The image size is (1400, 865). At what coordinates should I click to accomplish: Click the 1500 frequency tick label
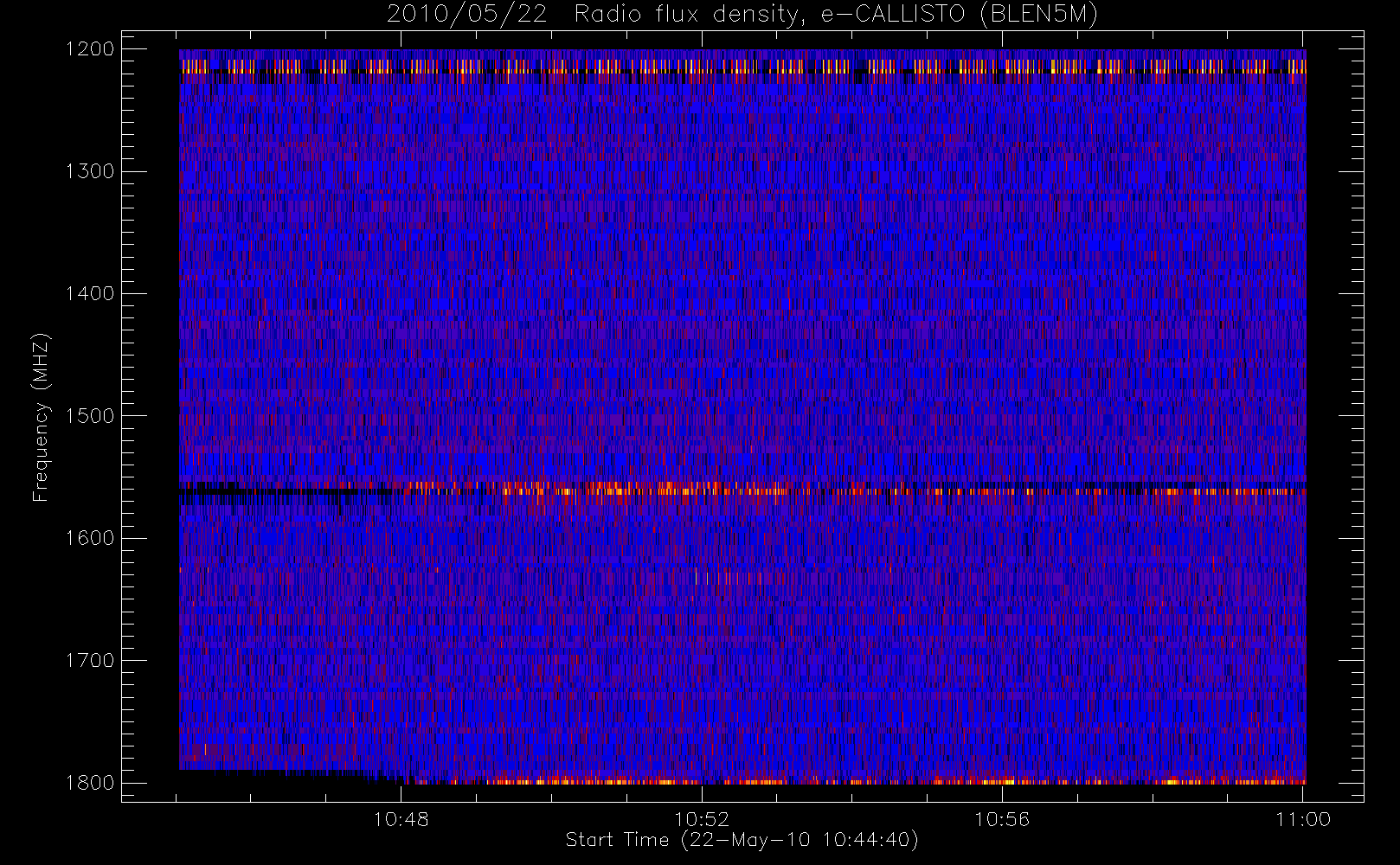point(90,415)
